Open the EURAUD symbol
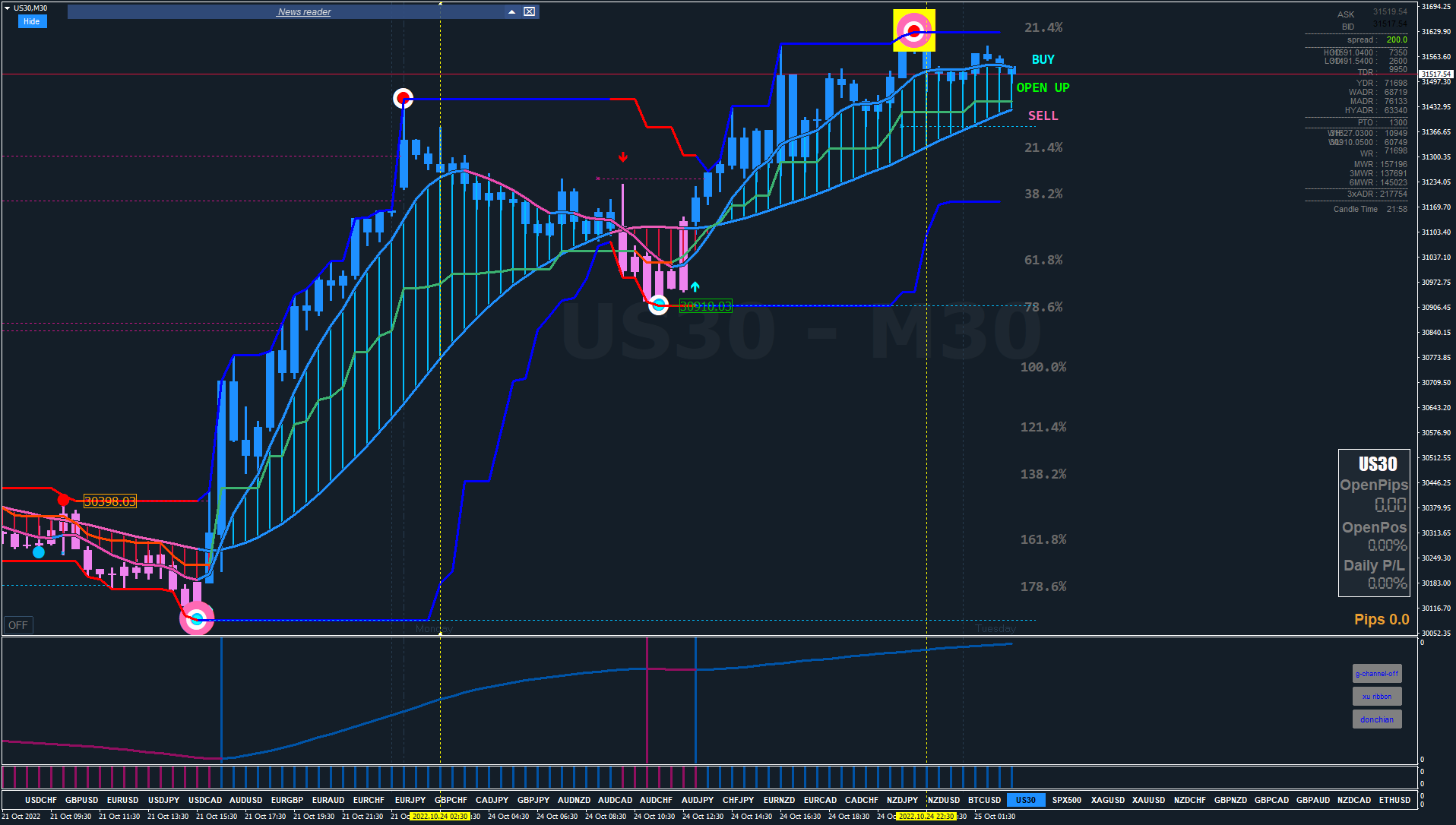 coord(328,800)
